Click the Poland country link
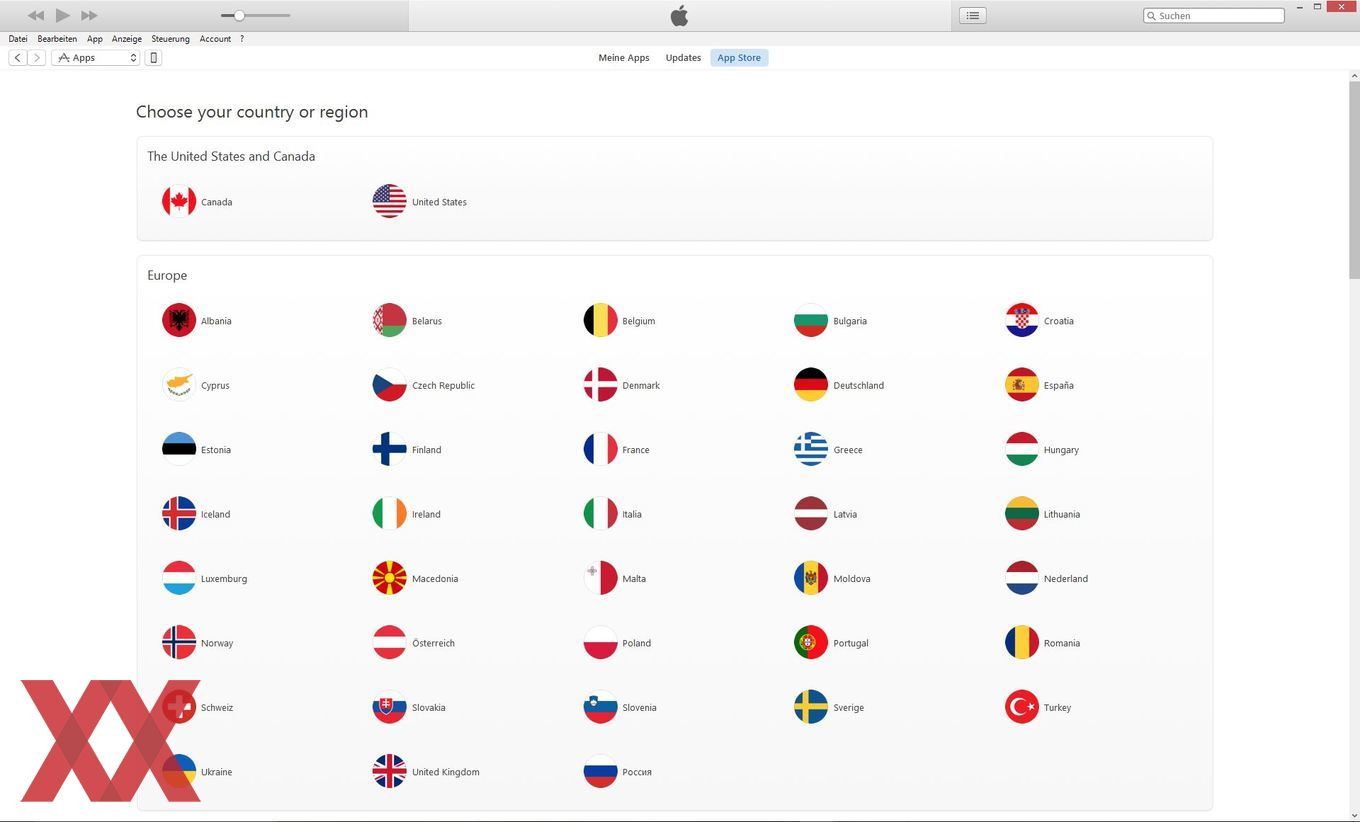 coord(636,643)
